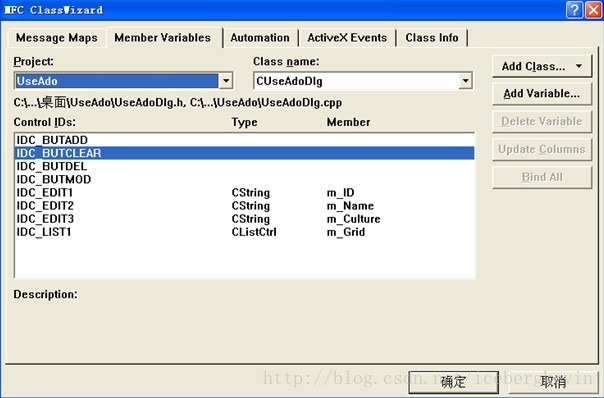Select the IDC_BUTMOD control ID row
Screen dimensions: 604x398
coord(245,179)
